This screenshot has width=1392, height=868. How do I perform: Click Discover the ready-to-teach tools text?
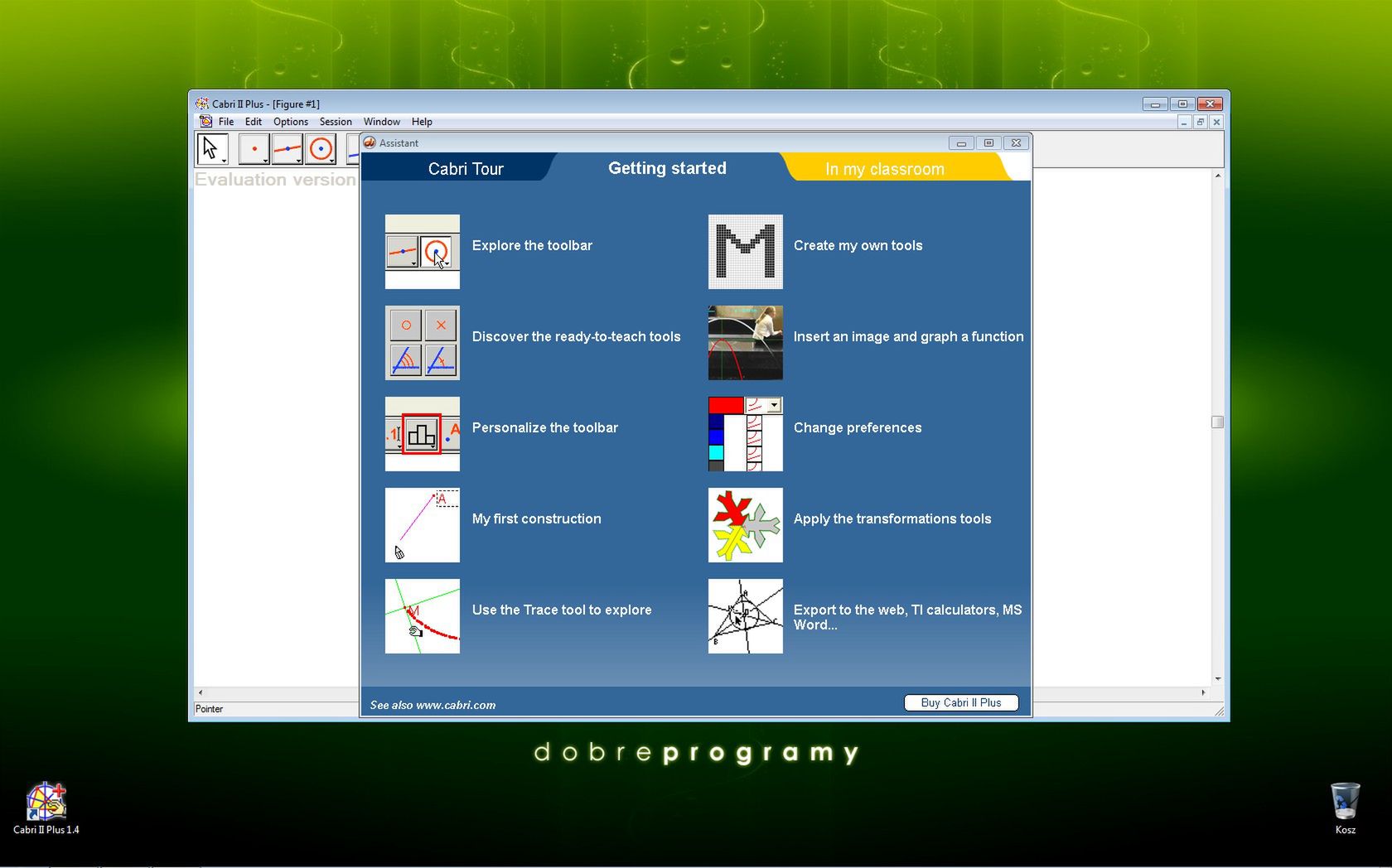pyautogui.click(x=576, y=337)
